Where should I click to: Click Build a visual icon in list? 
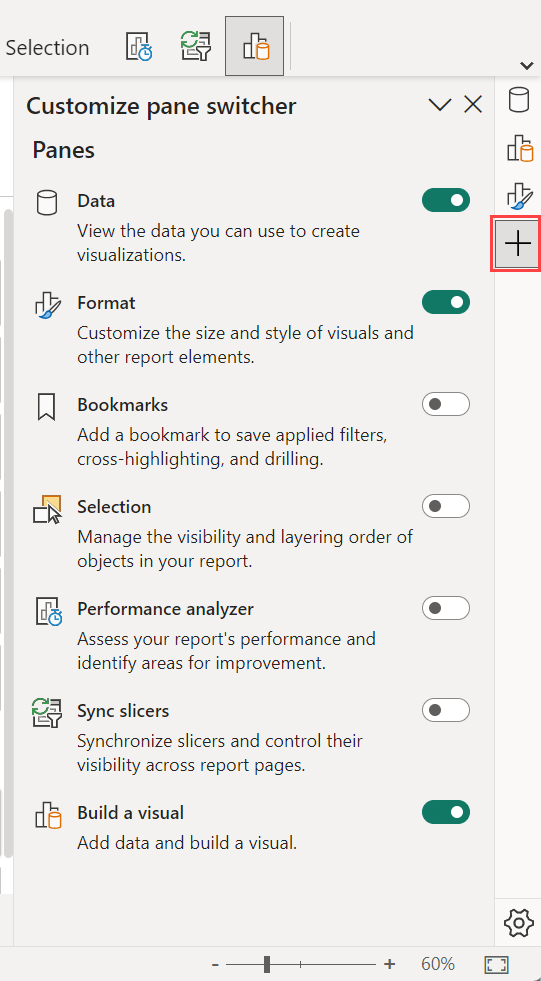click(x=48, y=816)
